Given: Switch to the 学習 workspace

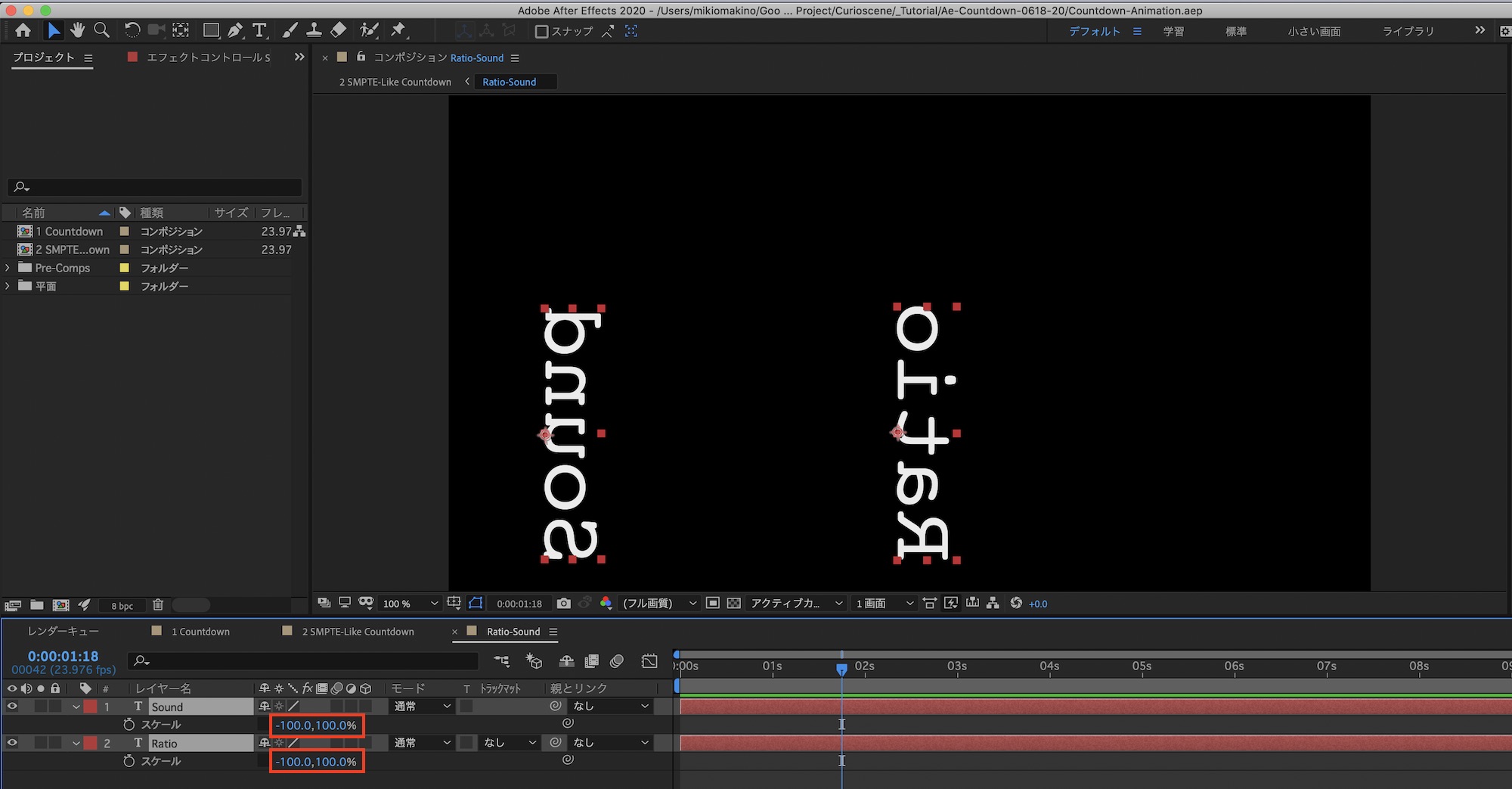Looking at the screenshot, I should [x=1173, y=31].
